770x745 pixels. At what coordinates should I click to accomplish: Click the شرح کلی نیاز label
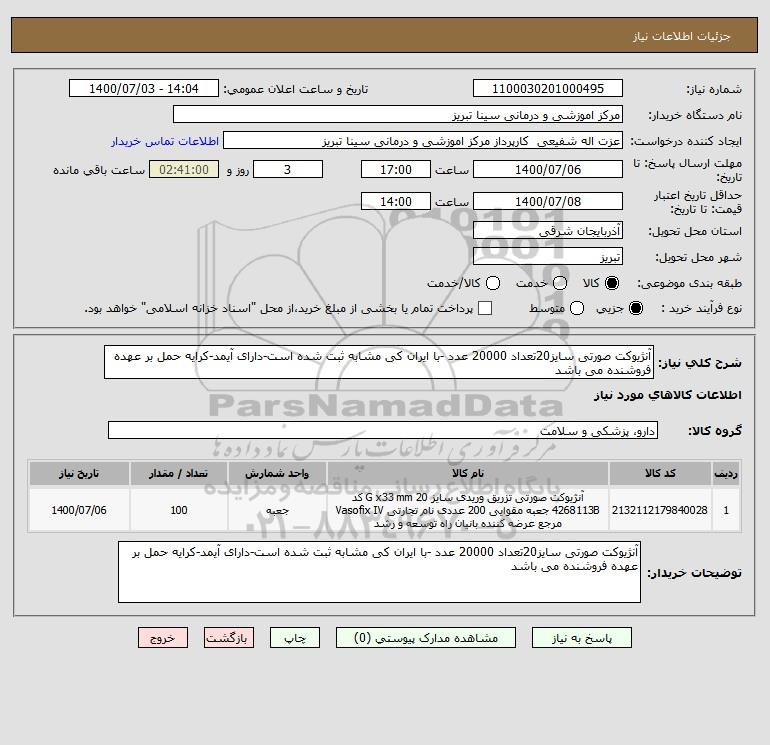[700, 363]
